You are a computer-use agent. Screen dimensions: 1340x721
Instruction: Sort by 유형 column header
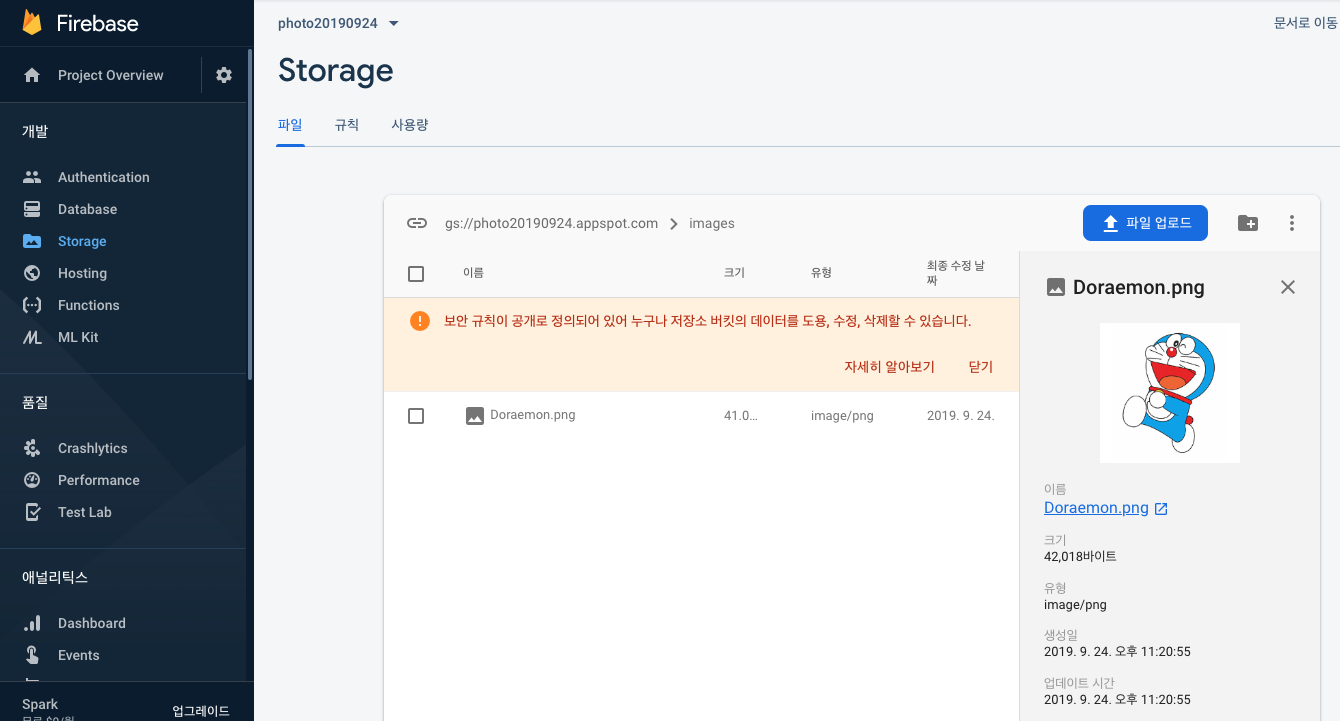[x=822, y=273]
